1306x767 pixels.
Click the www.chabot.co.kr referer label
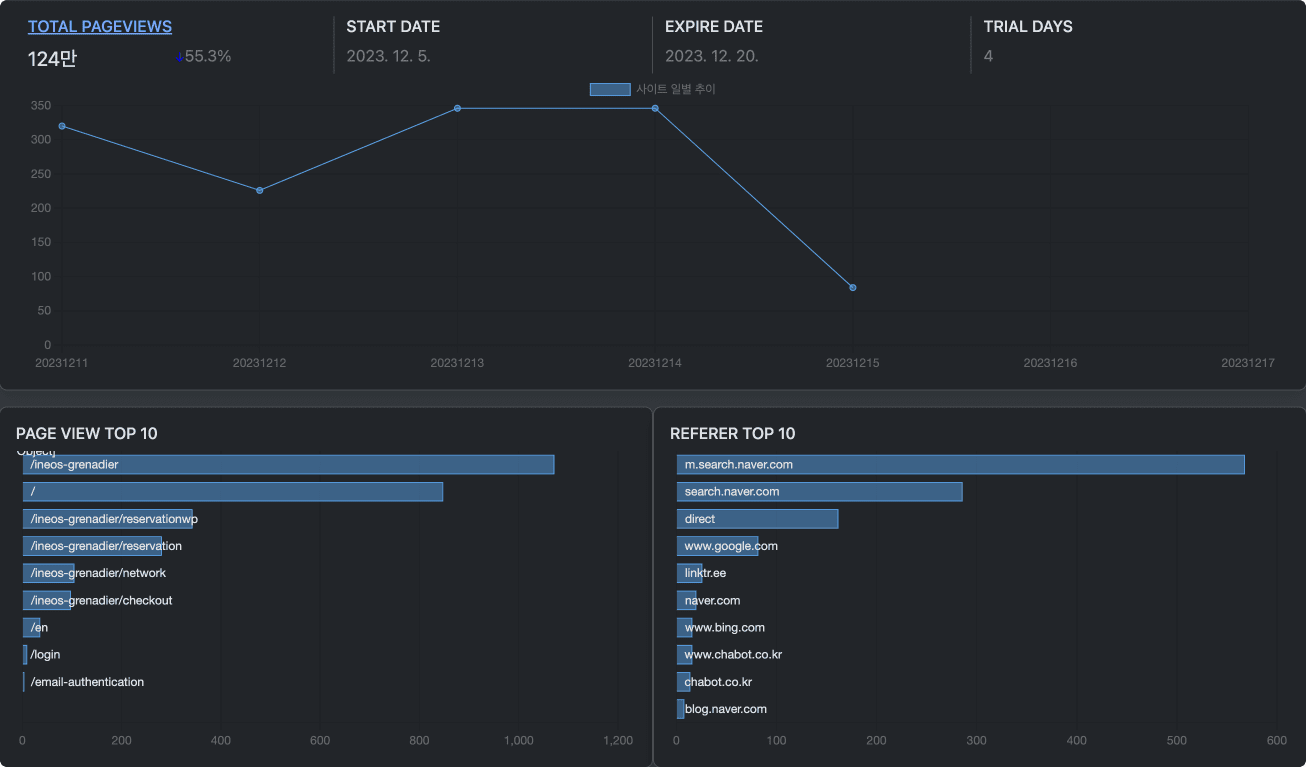pyautogui.click(x=733, y=655)
